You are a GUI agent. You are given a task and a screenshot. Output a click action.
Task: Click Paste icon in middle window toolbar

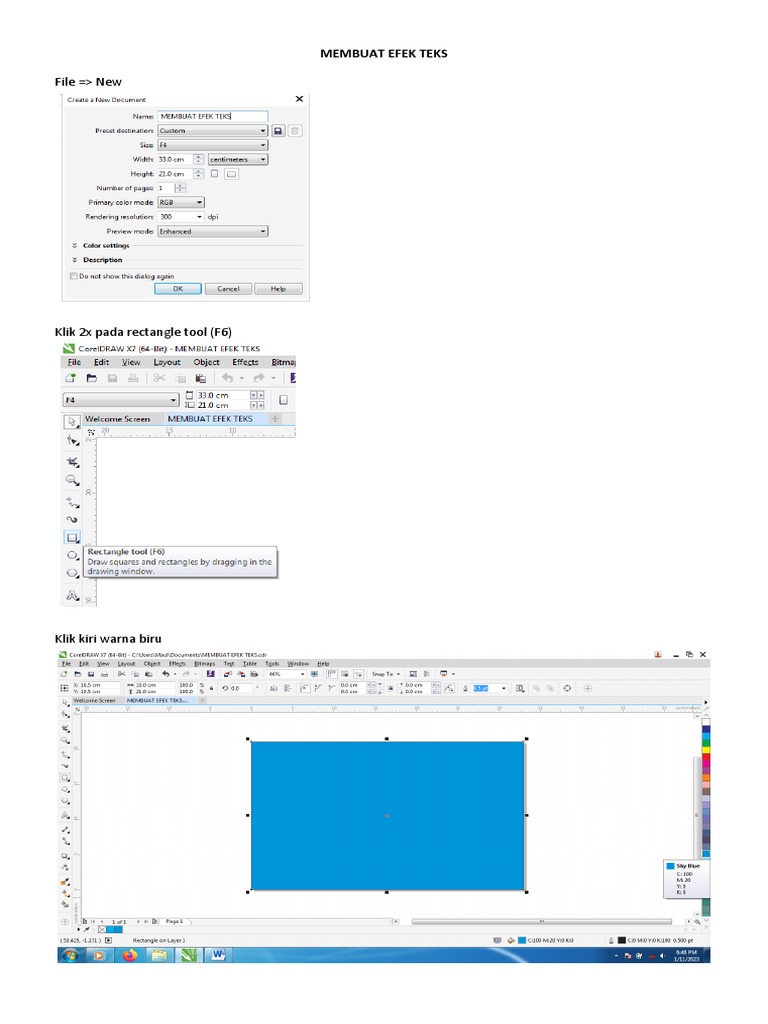coord(201,378)
